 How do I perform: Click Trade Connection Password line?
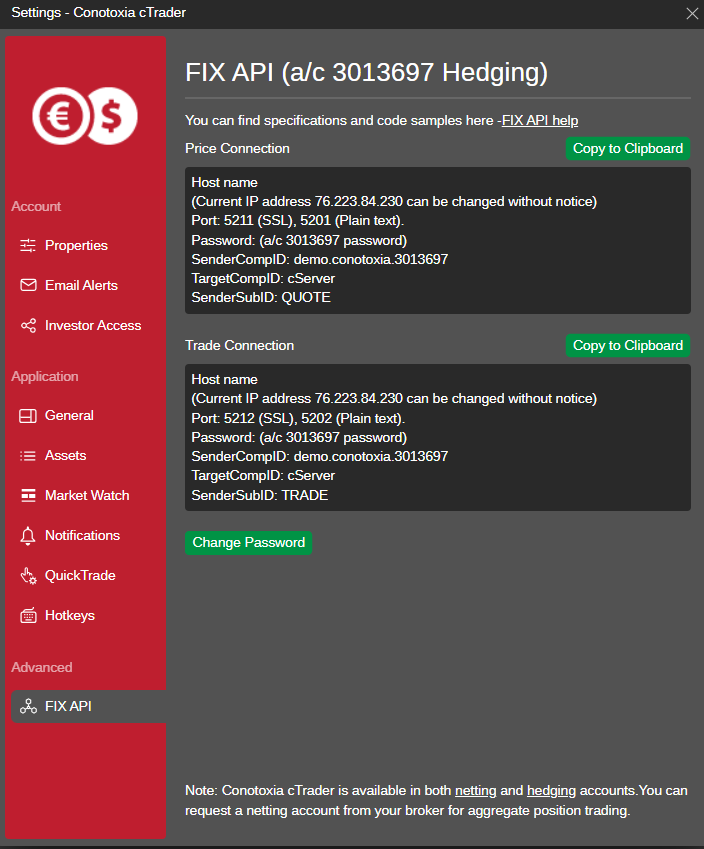tap(299, 437)
